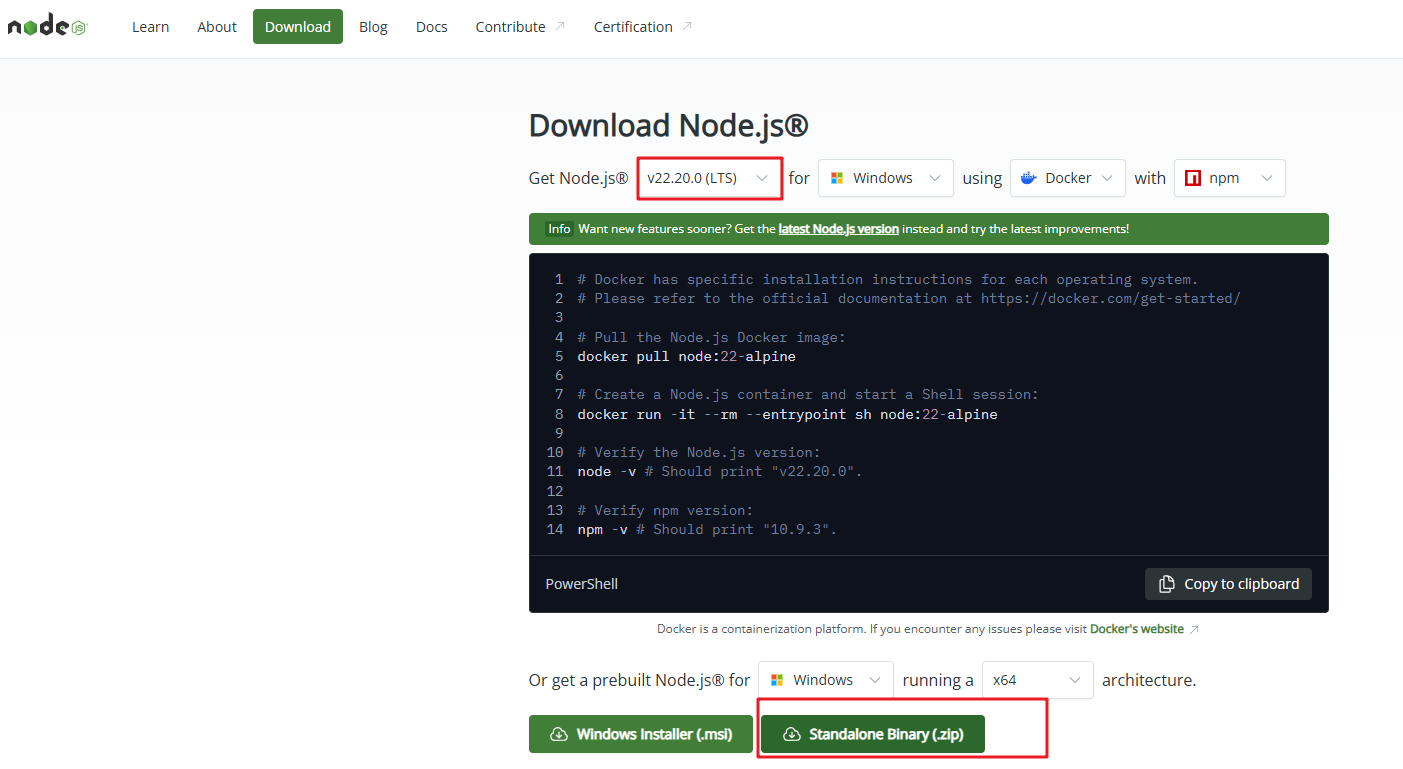This screenshot has width=1403, height=769.
Task: Open the Contribute nav link
Action: pyautogui.click(x=520, y=27)
